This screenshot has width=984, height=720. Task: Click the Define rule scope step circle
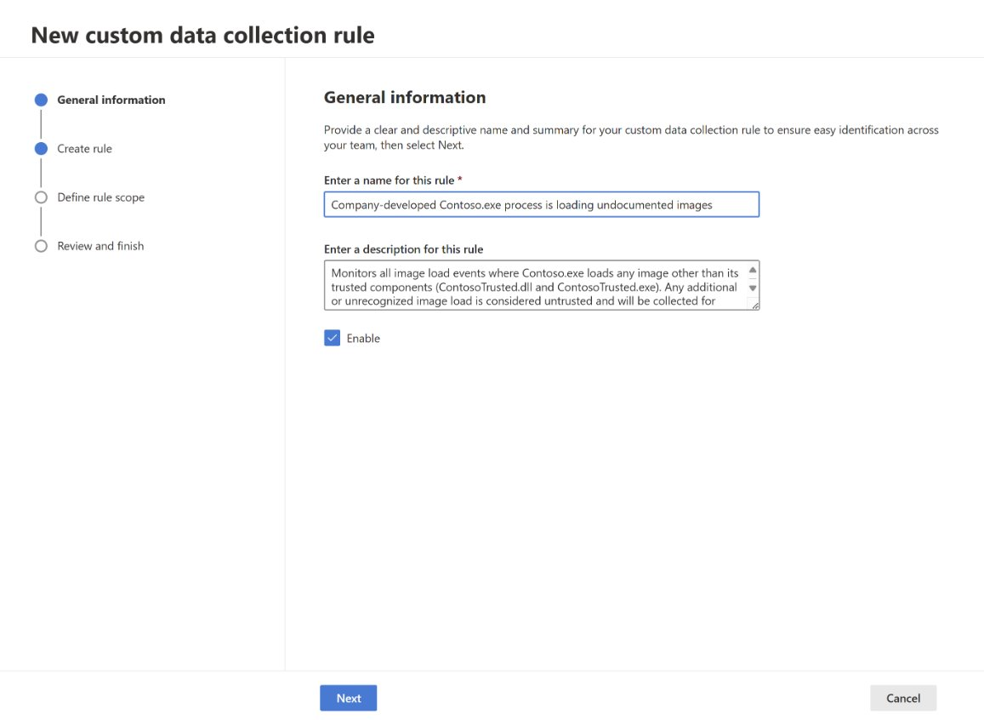tap(41, 198)
